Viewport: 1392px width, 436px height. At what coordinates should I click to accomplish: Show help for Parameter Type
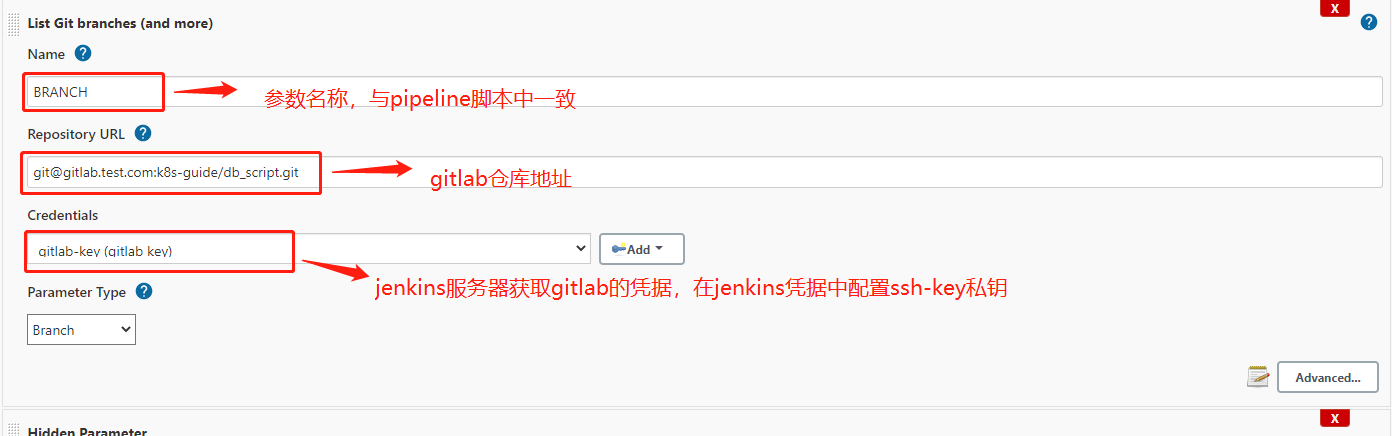pyautogui.click(x=144, y=291)
